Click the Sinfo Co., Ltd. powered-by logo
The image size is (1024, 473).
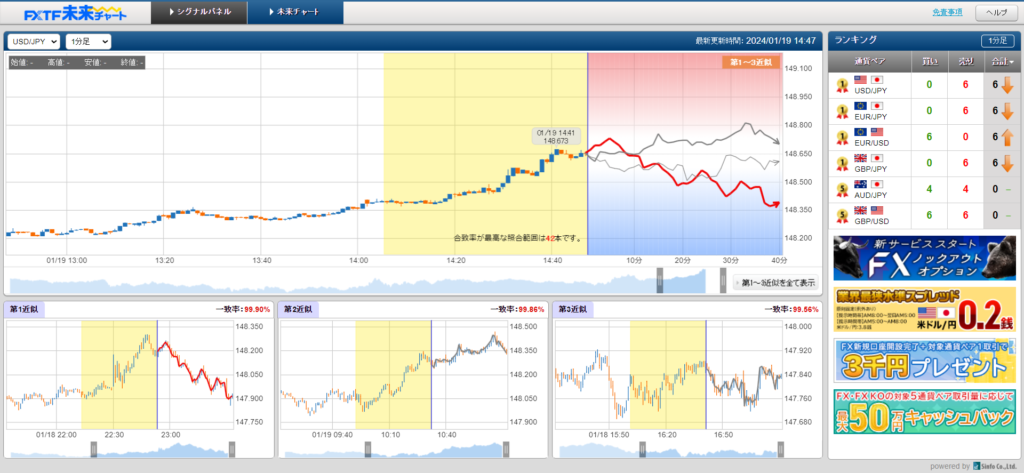(x=995, y=466)
